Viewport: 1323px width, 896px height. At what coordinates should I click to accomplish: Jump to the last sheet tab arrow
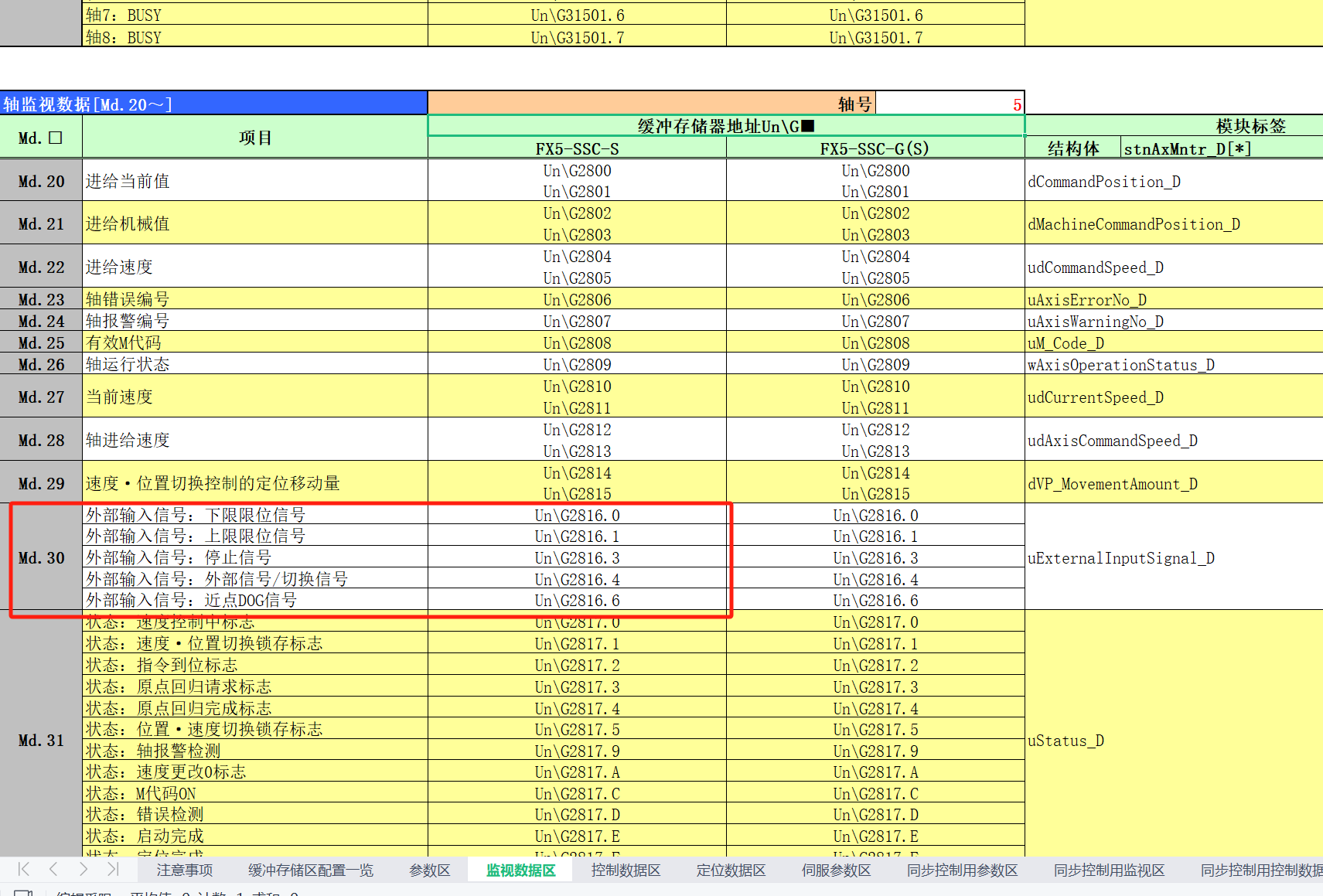pyautogui.click(x=113, y=870)
